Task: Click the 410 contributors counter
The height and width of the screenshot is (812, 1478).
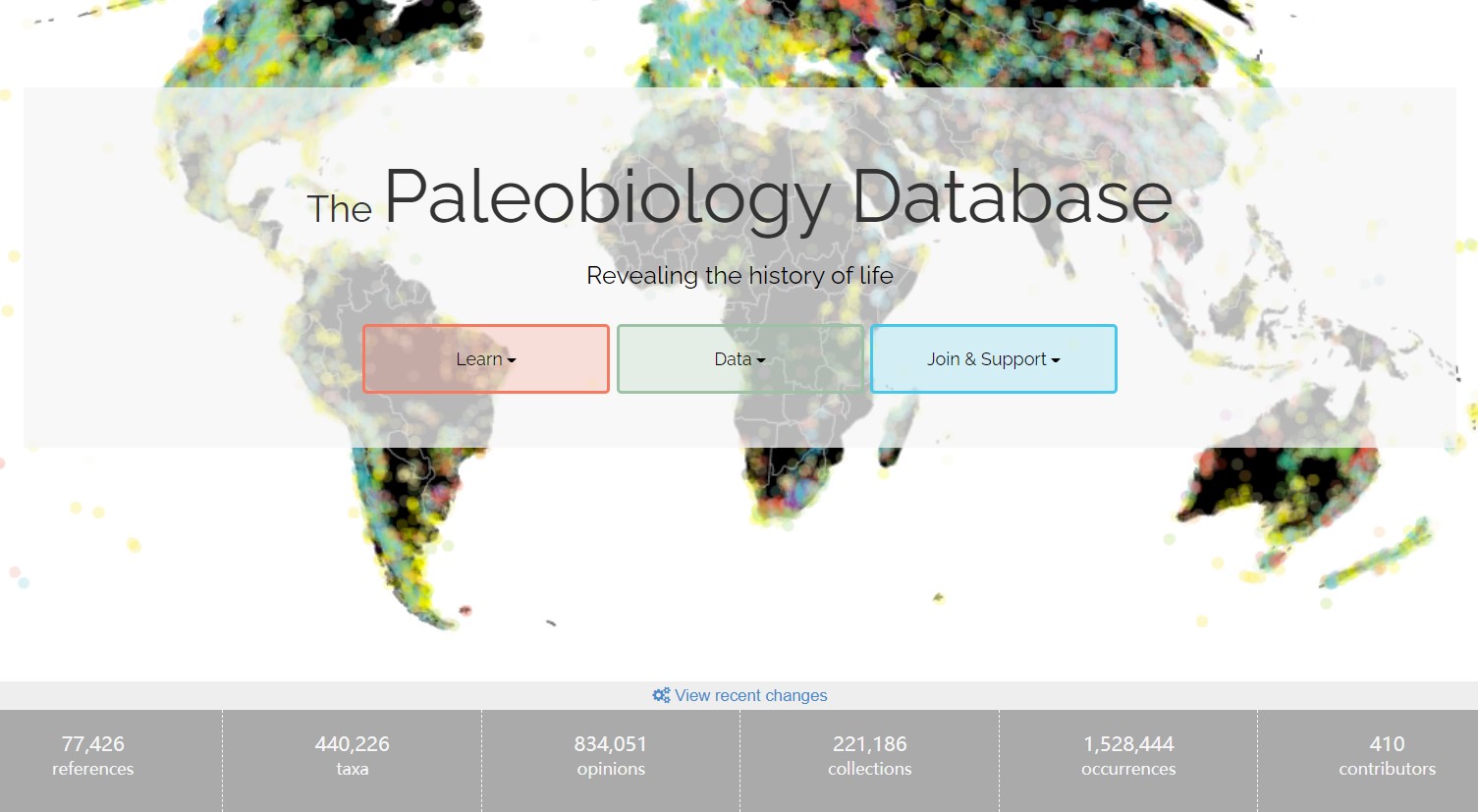Action: point(1387,756)
